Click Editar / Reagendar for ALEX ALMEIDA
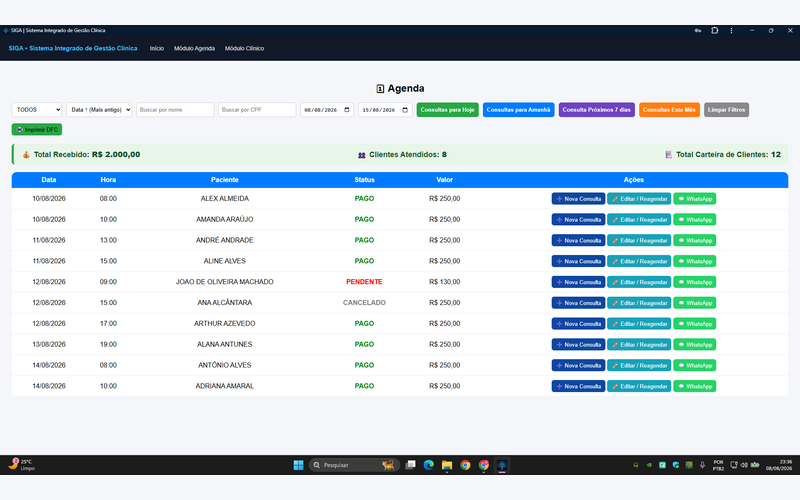The width and height of the screenshot is (800, 500). click(639, 198)
